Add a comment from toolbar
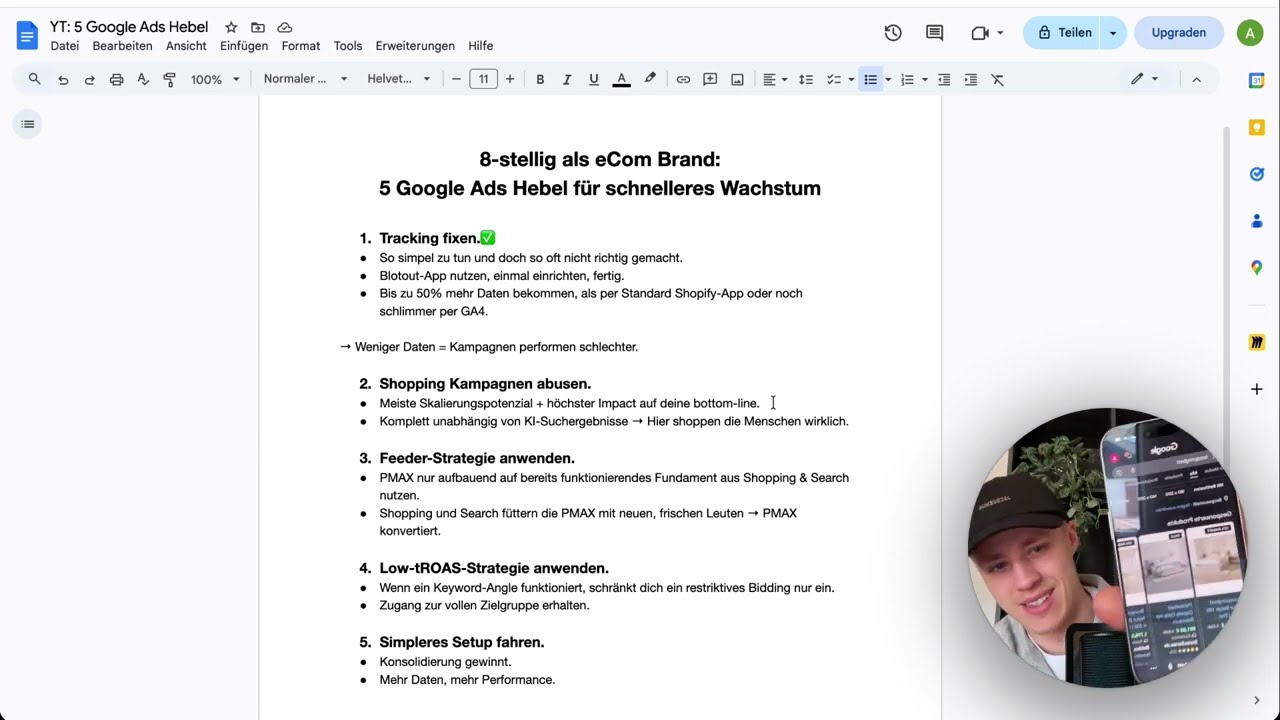The height and width of the screenshot is (720, 1280). tap(710, 79)
